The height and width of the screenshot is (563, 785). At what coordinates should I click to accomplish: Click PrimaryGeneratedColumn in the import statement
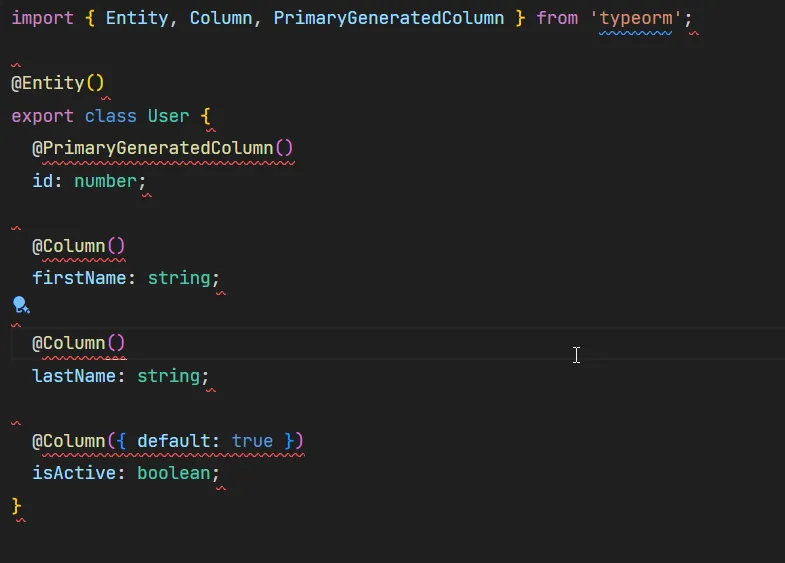pos(388,18)
